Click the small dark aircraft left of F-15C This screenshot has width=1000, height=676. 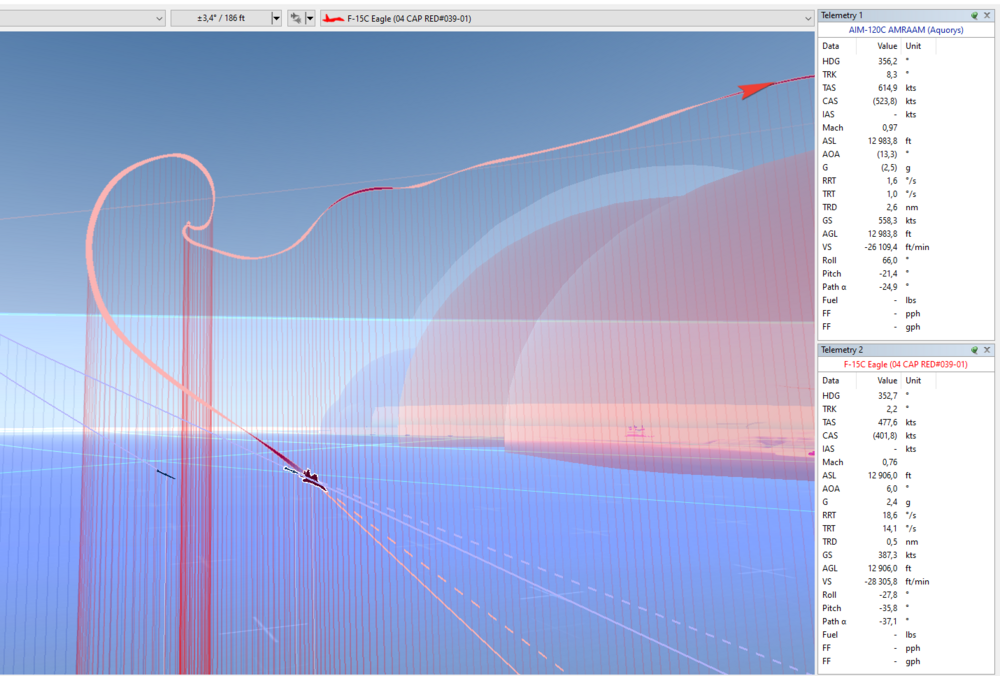pyautogui.click(x=165, y=474)
